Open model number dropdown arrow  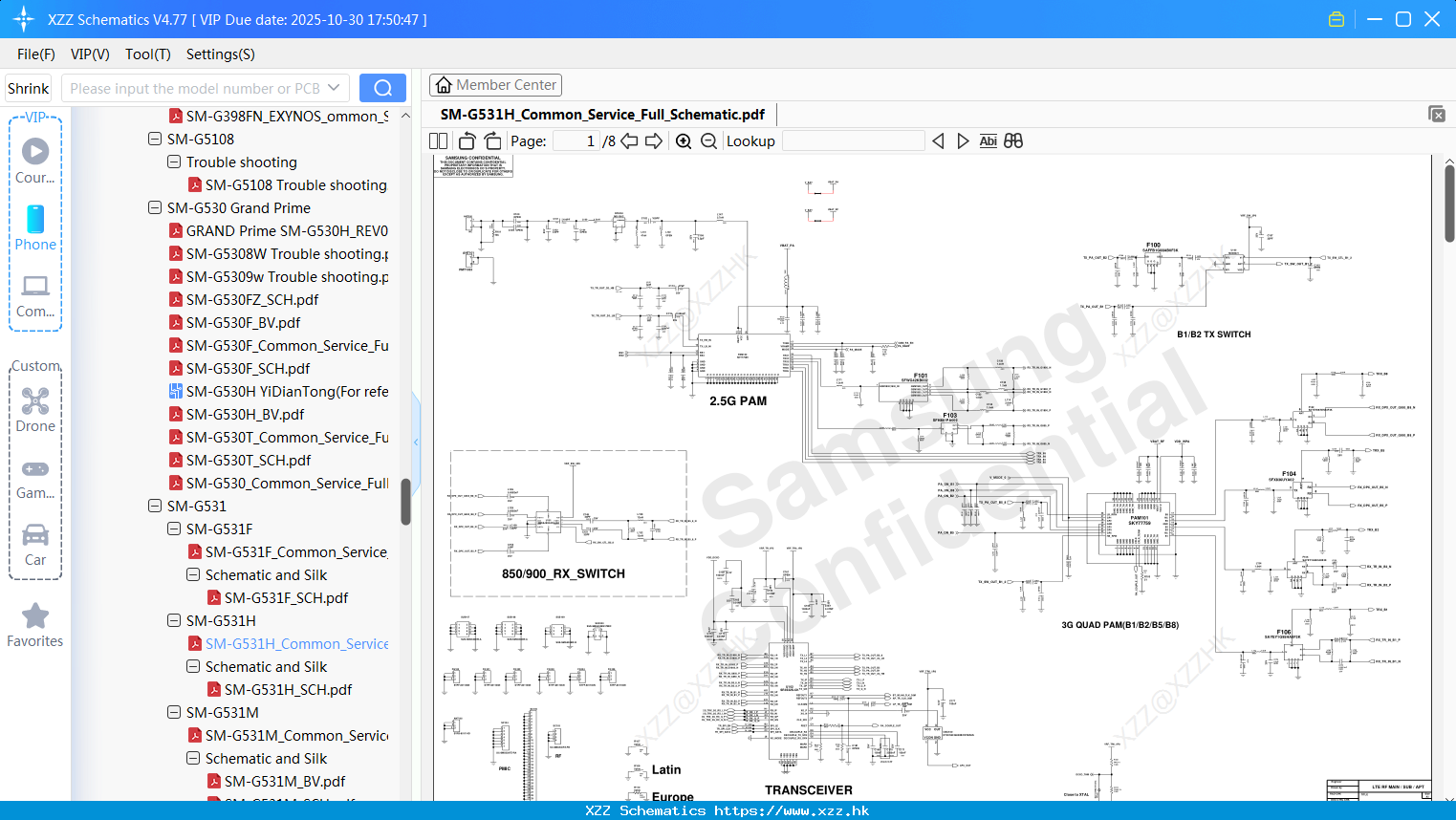[334, 88]
